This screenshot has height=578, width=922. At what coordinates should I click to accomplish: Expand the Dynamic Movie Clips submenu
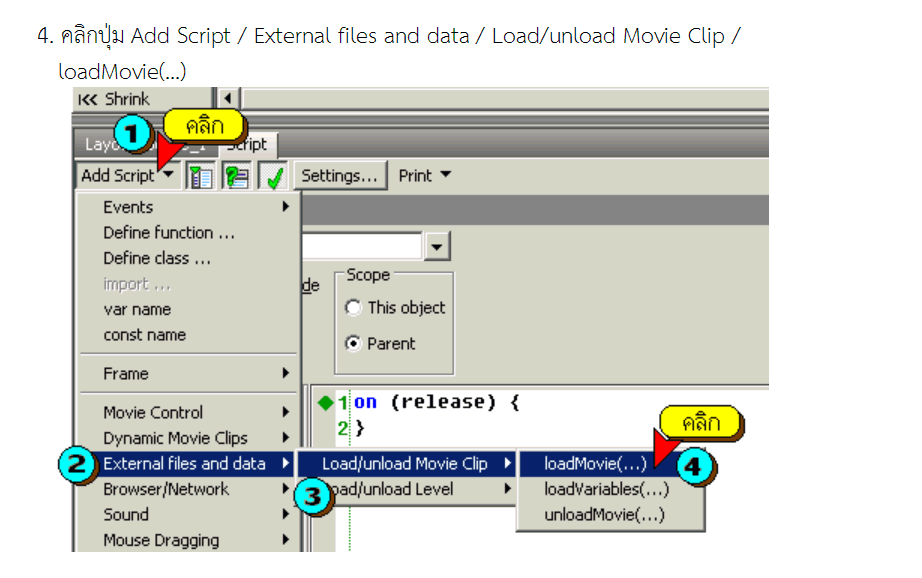coord(188,438)
